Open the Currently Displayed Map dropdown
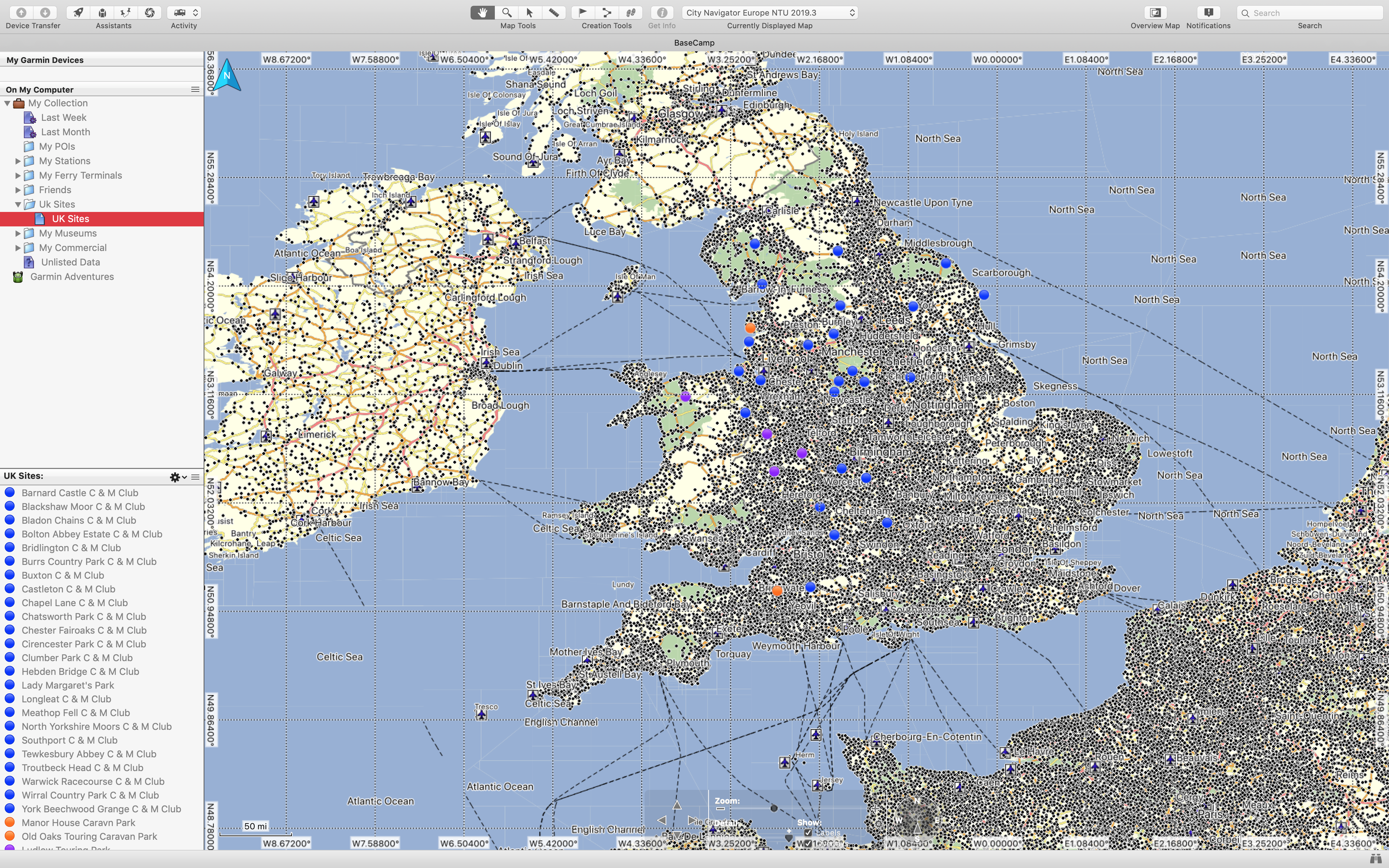Image resolution: width=1389 pixels, height=868 pixels. (x=769, y=12)
